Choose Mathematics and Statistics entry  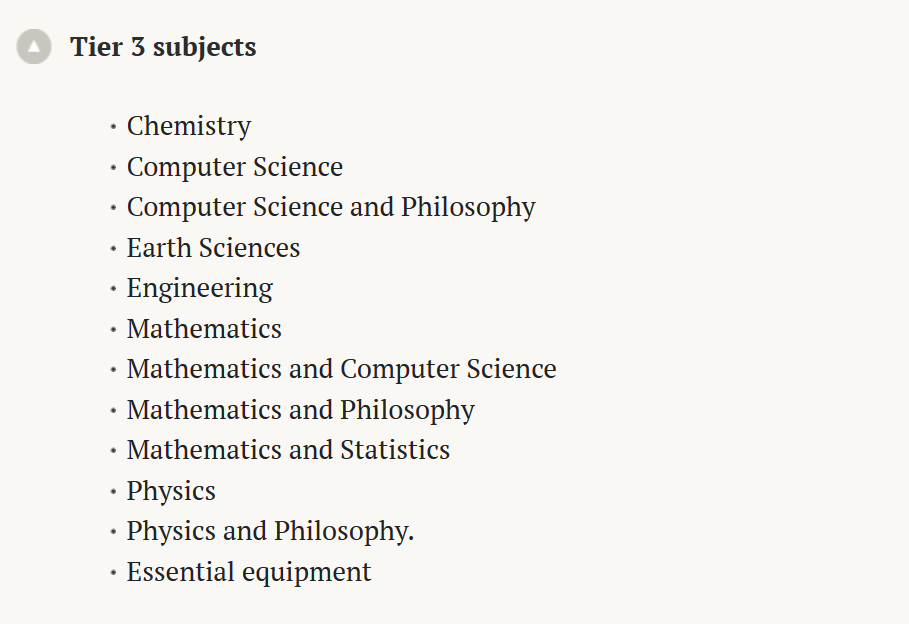[x=288, y=450]
